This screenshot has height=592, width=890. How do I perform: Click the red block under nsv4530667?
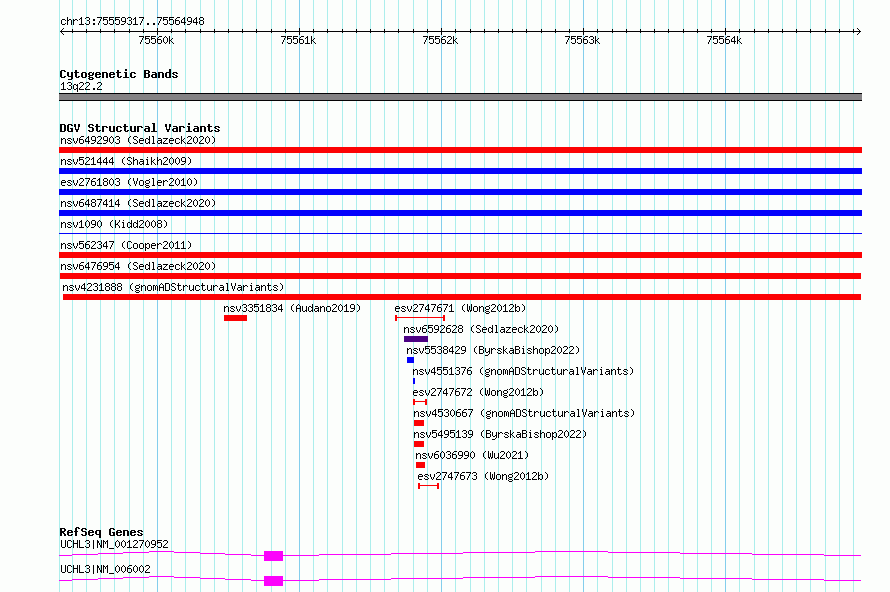coord(419,423)
